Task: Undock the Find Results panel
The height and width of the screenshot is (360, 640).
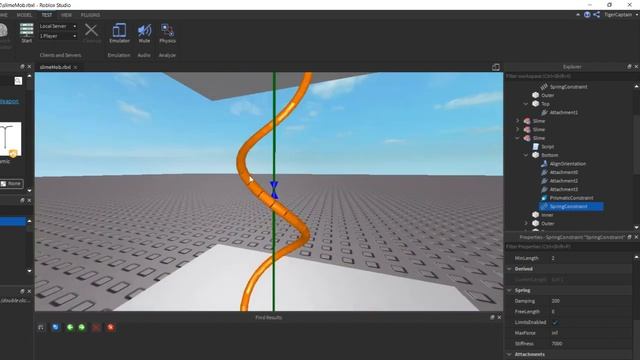Action: point(492,317)
